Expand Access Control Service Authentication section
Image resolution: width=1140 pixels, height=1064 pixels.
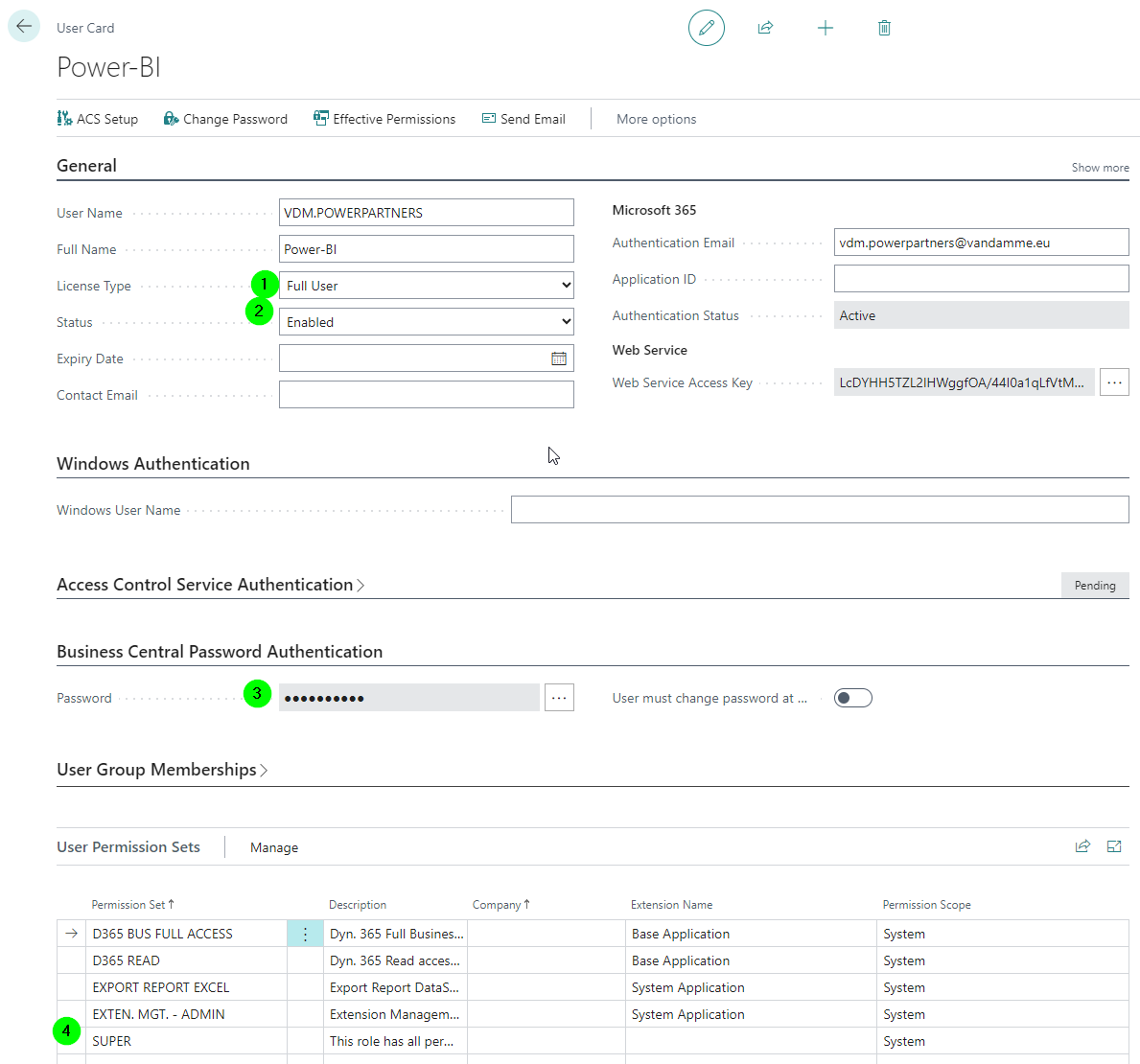point(210,585)
